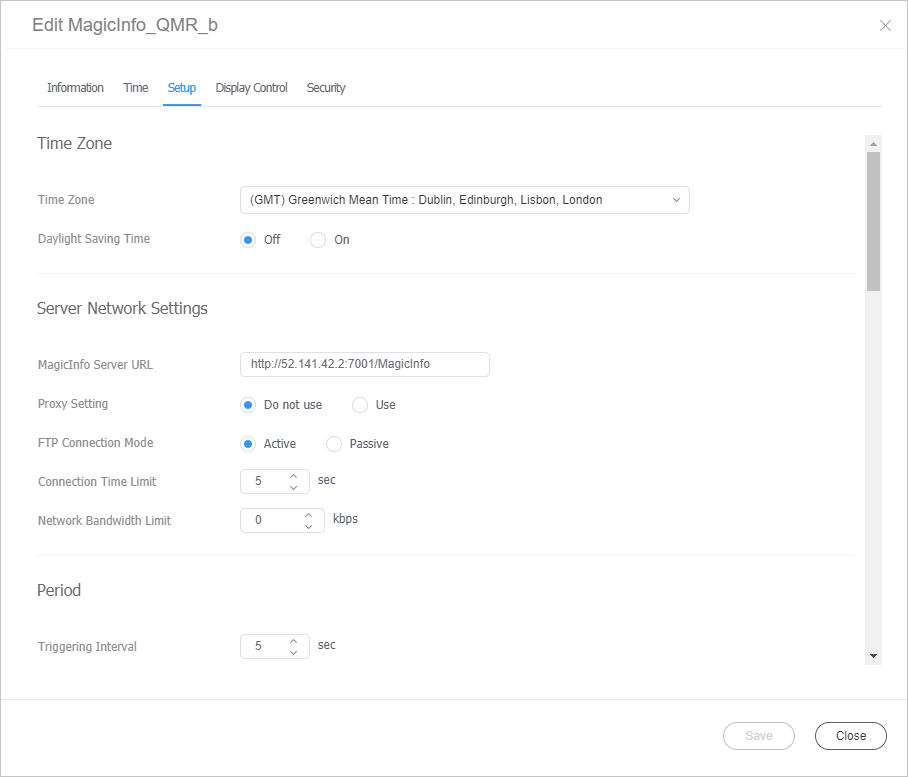Image resolution: width=908 pixels, height=777 pixels.
Task: Increase Triggering Interval with up arrow
Action: [293, 641]
